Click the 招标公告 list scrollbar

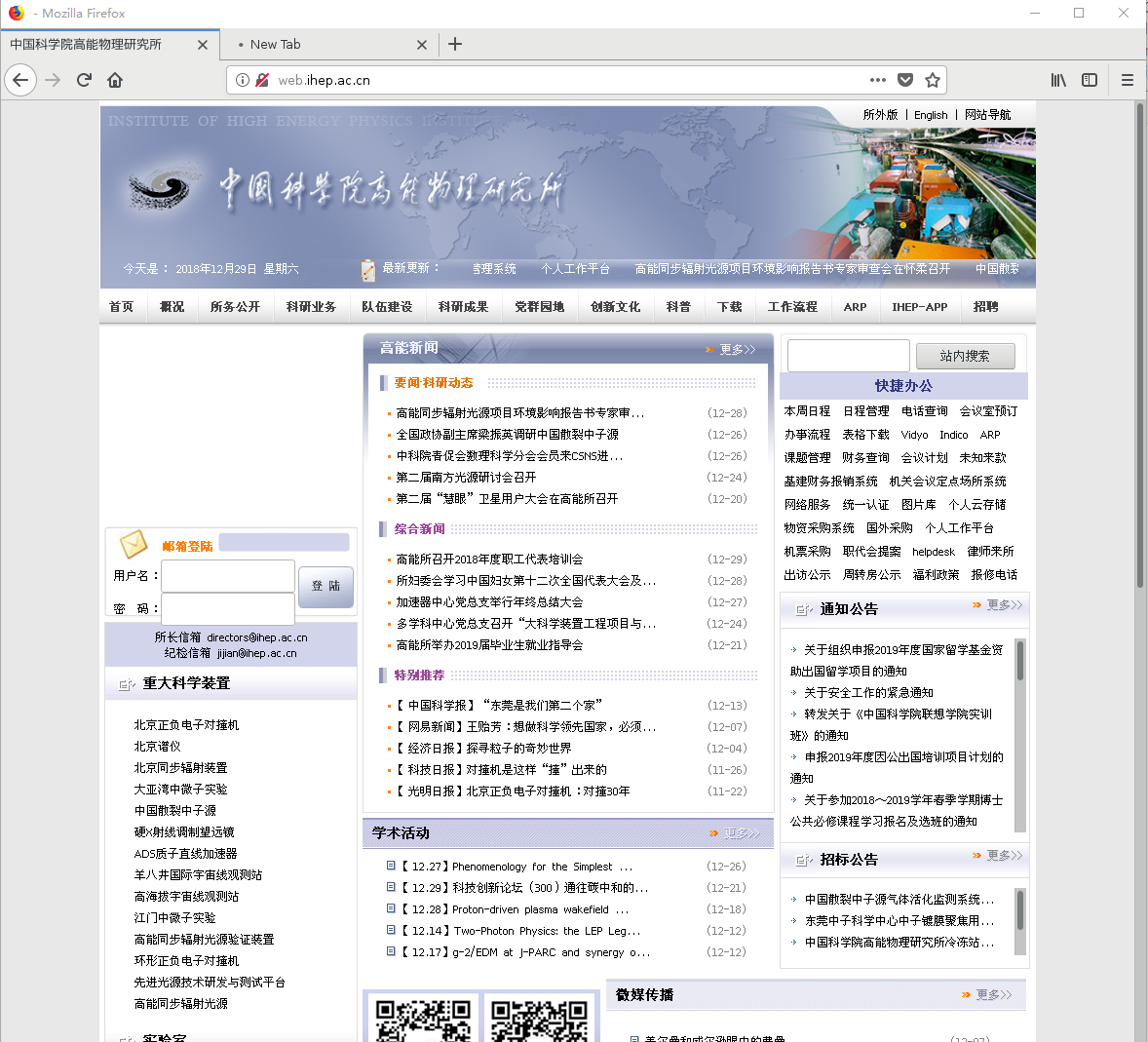[x=1020, y=921]
